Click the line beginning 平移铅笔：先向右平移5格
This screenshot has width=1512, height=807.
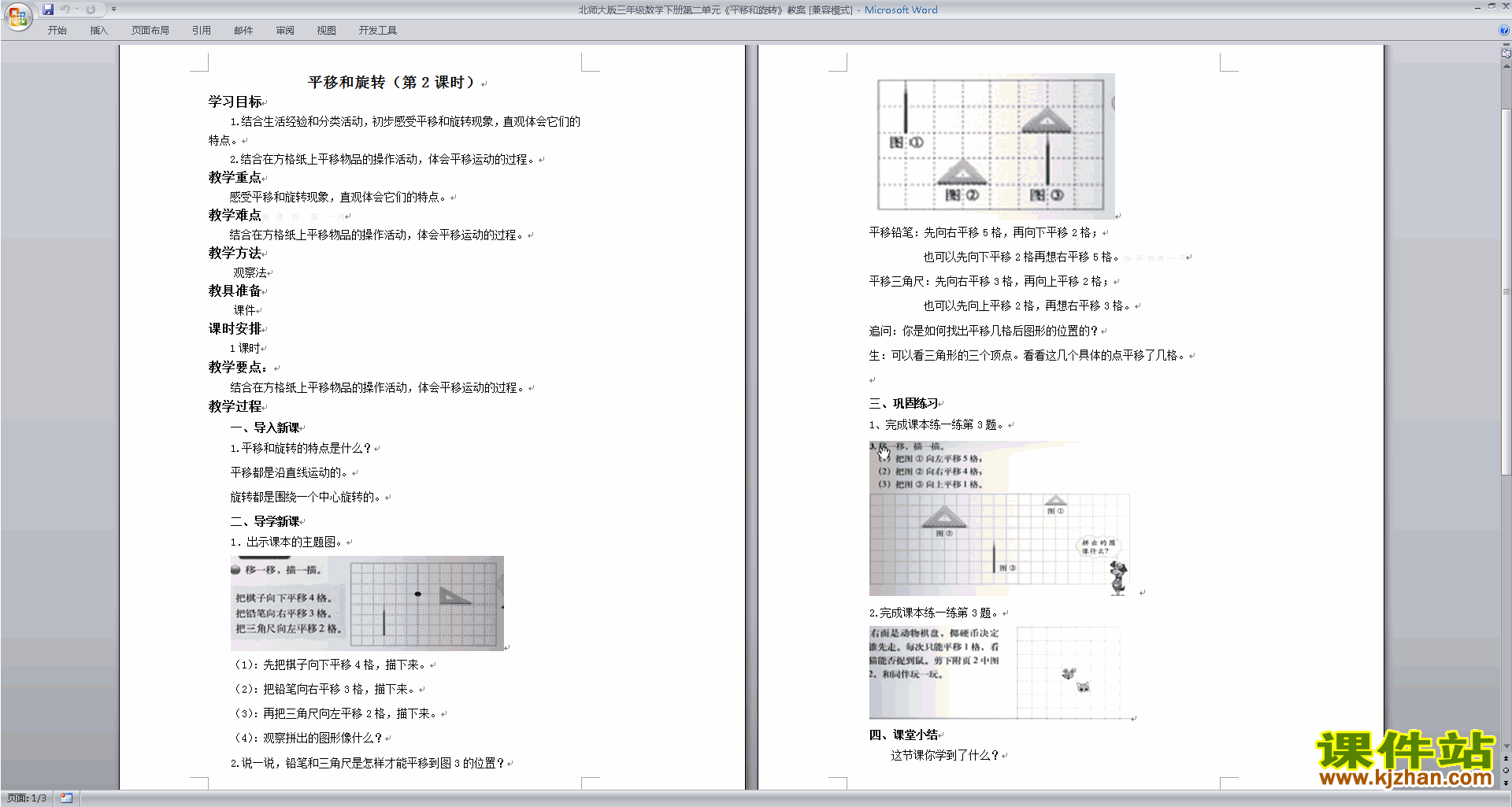tap(985, 233)
